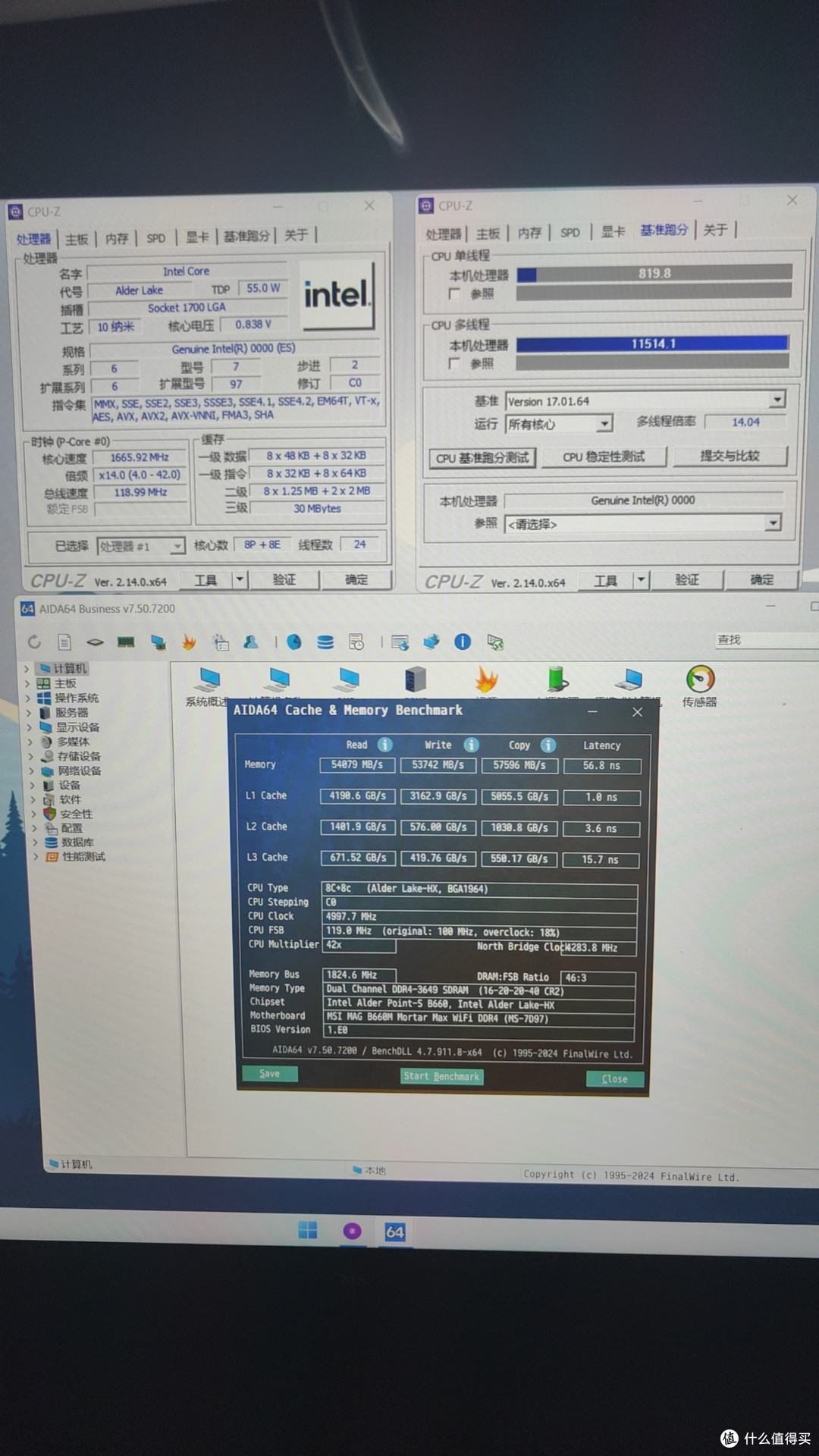The image size is (819, 1456).
Task: Select 存储设备 in the AIDA64 tree
Action: [79, 756]
